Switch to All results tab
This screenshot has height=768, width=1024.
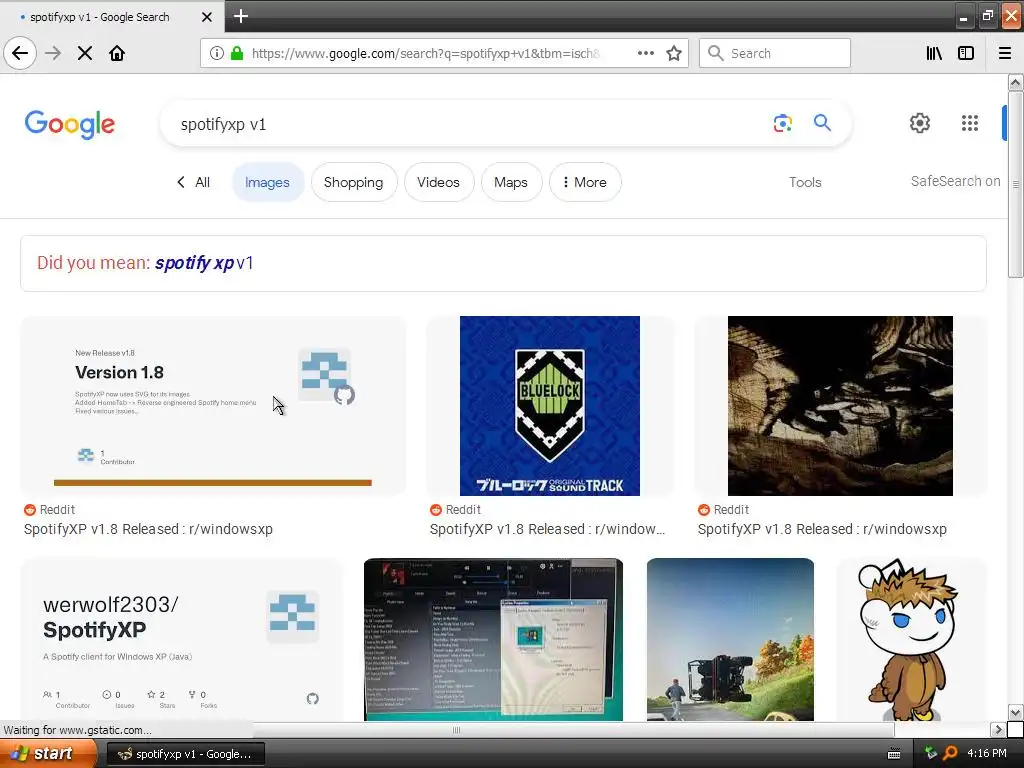point(202,182)
